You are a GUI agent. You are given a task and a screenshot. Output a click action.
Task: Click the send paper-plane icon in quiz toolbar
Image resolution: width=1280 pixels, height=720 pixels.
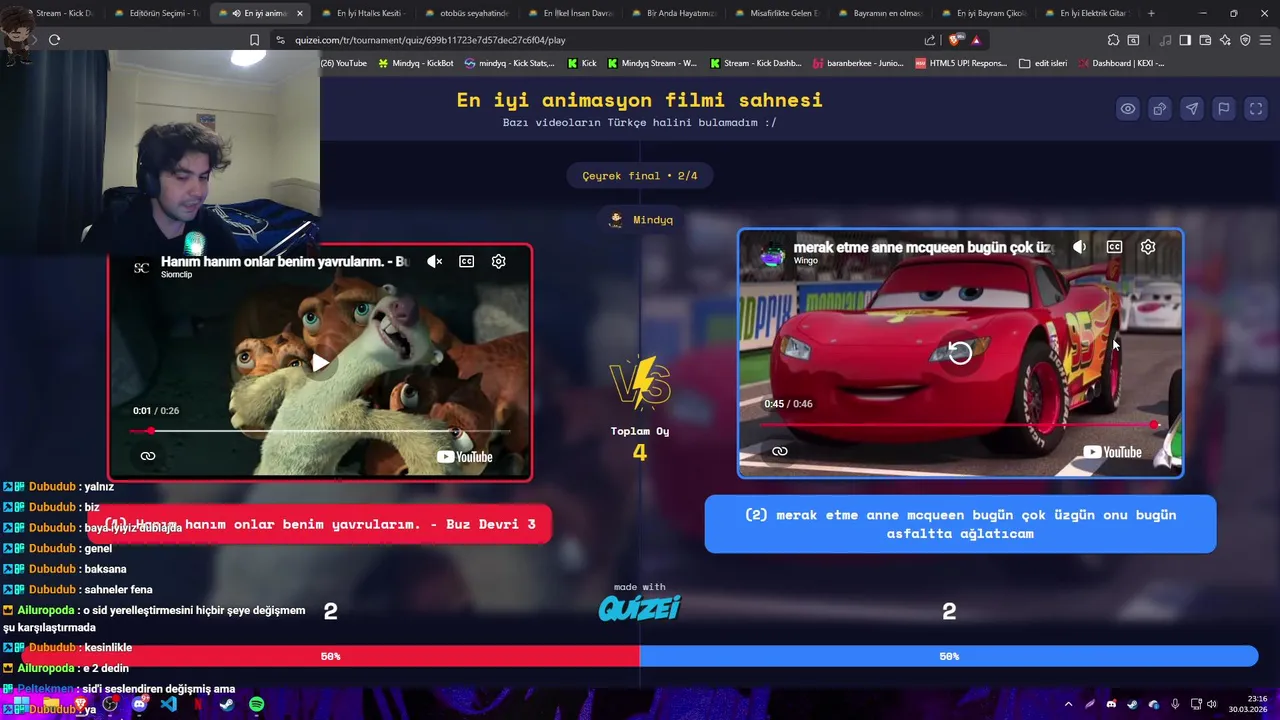1192,109
